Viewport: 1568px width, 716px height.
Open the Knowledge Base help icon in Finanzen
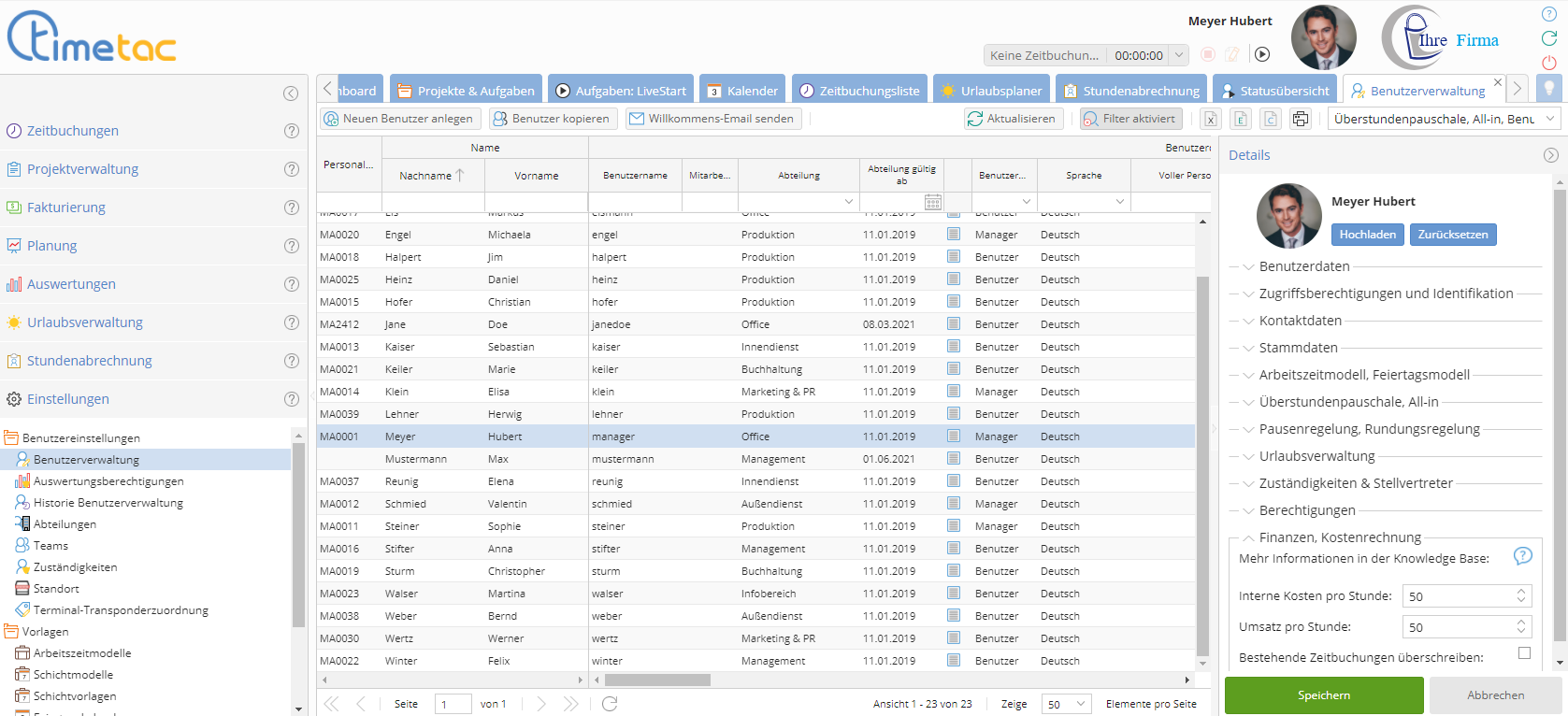[x=1522, y=556]
